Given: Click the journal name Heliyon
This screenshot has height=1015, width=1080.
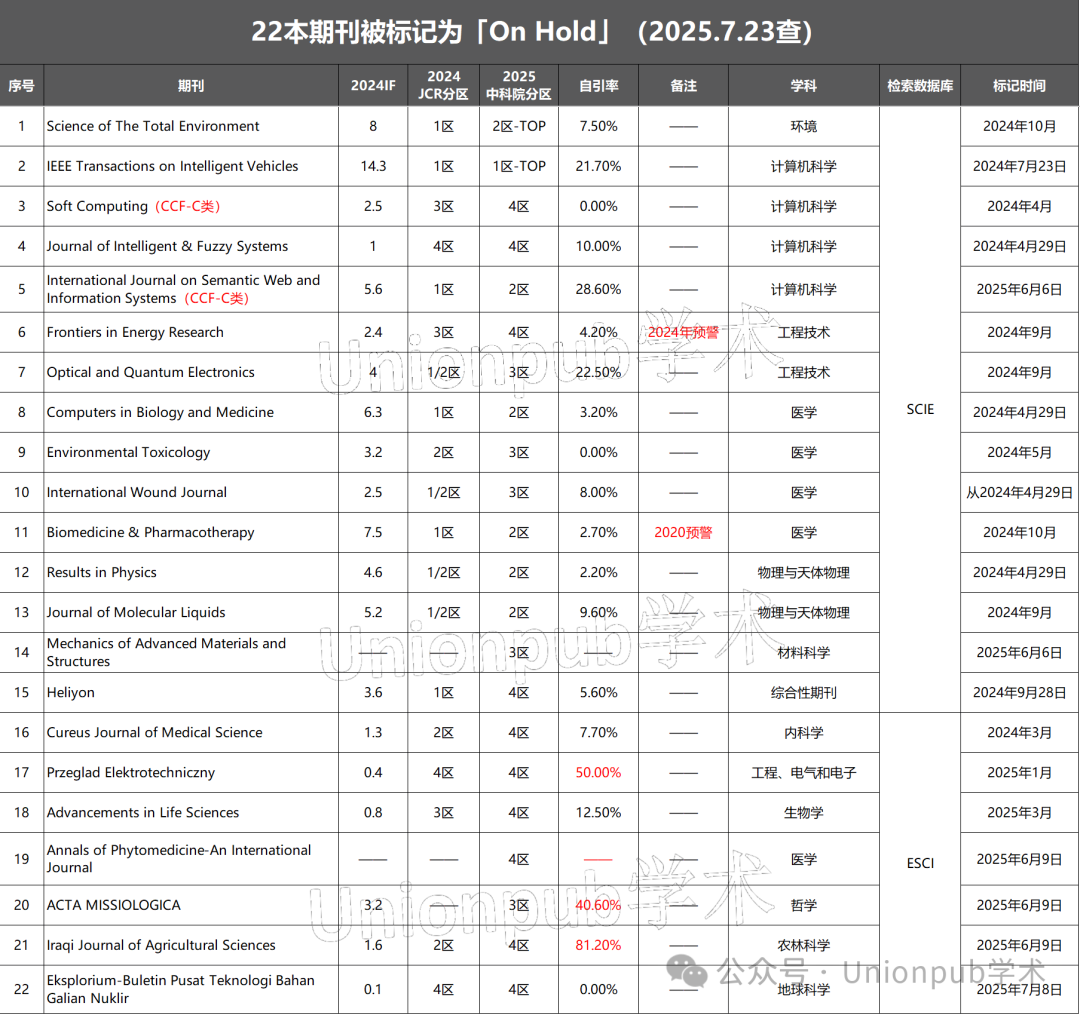Looking at the screenshot, I should click(70, 692).
